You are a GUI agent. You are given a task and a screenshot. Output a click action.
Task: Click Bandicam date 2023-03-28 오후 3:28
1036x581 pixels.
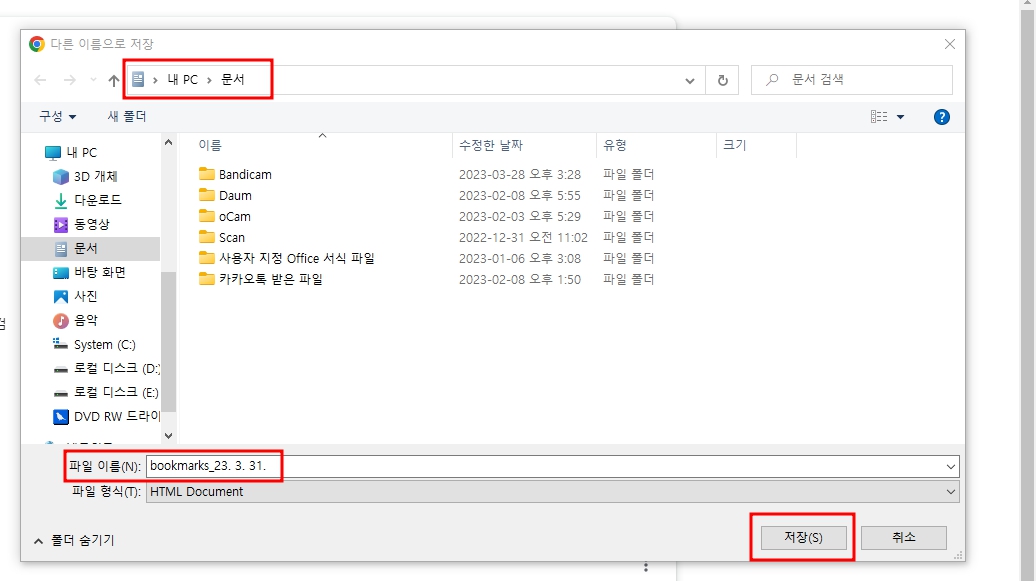pos(520,174)
